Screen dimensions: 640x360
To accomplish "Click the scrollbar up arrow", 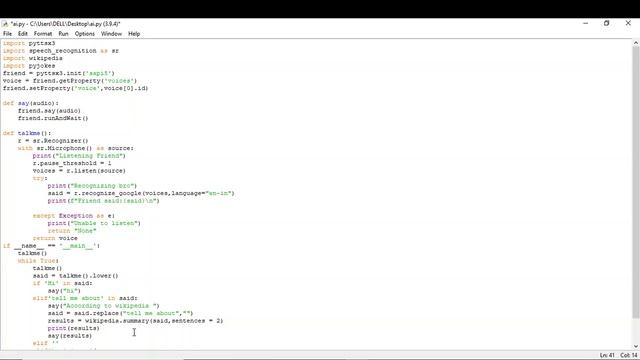I will click(636, 43).
